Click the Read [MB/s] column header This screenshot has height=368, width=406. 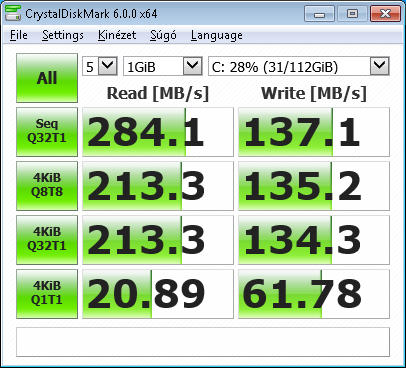[x=158, y=93]
